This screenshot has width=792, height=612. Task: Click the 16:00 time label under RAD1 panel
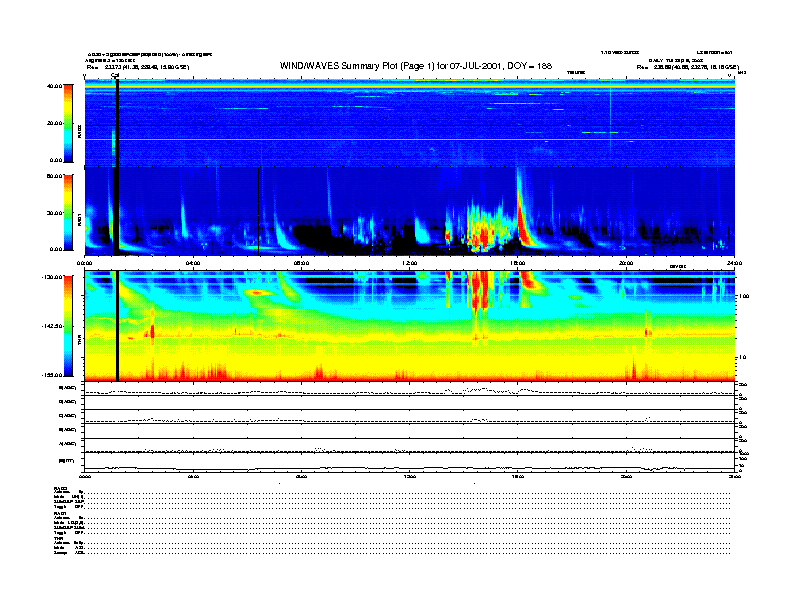pyautogui.click(x=518, y=263)
